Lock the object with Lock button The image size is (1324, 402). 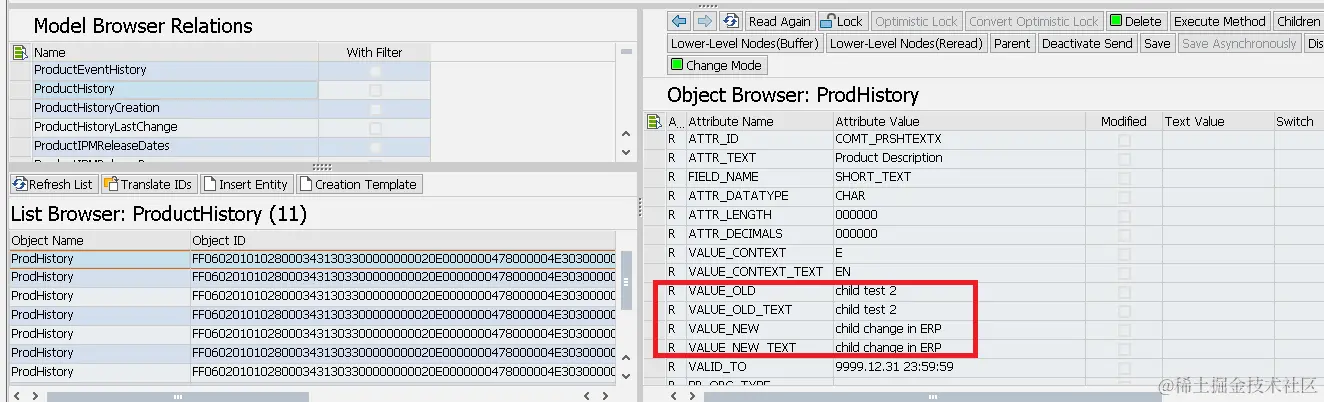point(842,21)
